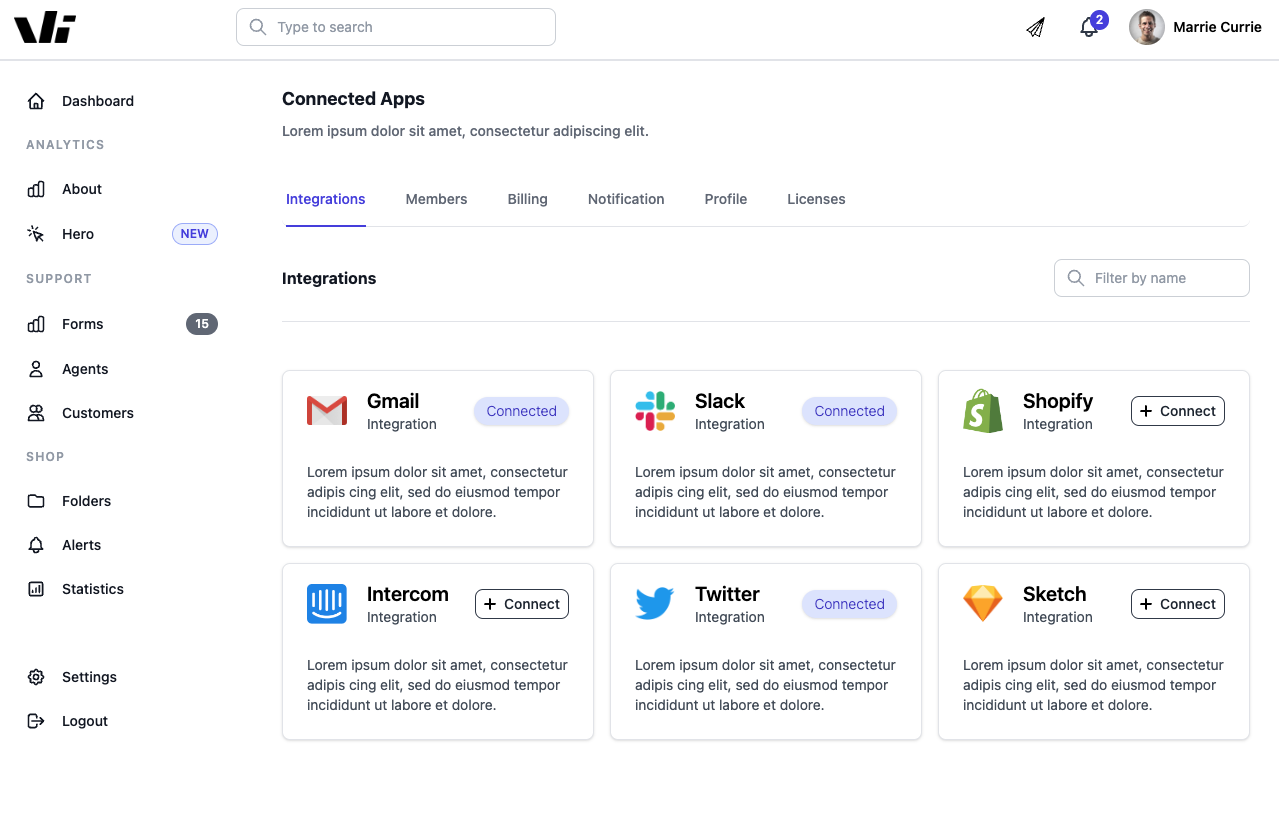
Task: Click the Slack logo
Action: click(655, 411)
